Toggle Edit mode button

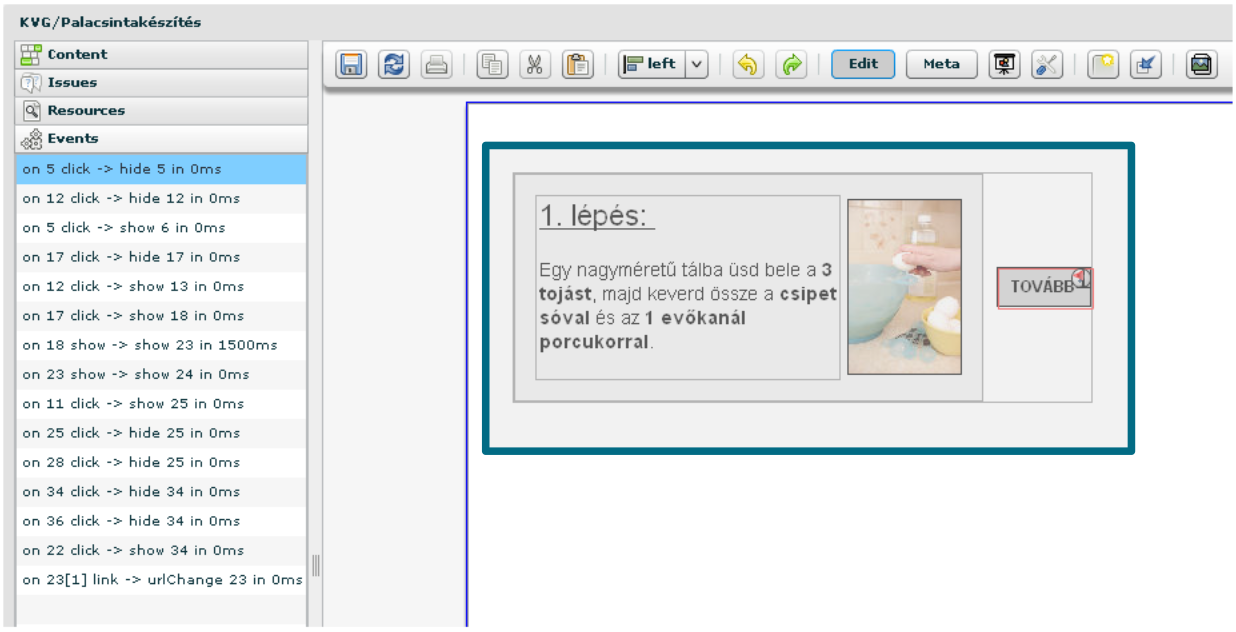(x=863, y=64)
